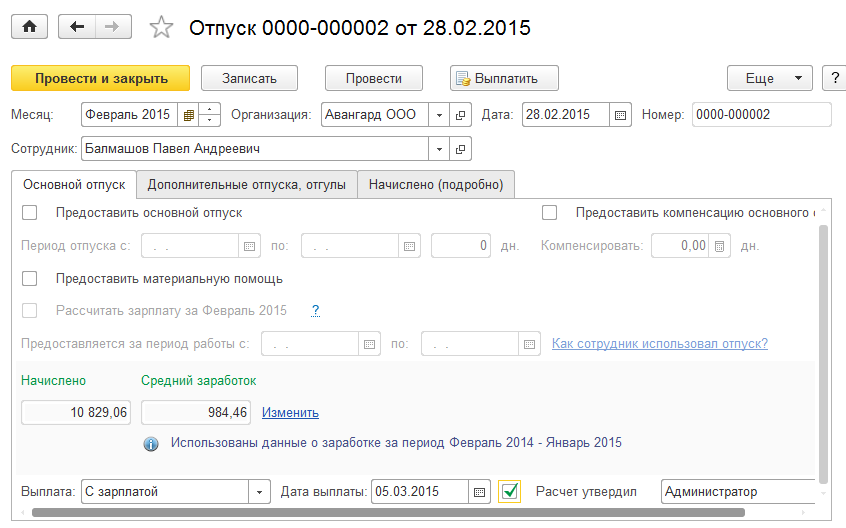Open the Начислено (подробно) tab
Viewport: 846px width, 528px height.
436,184
